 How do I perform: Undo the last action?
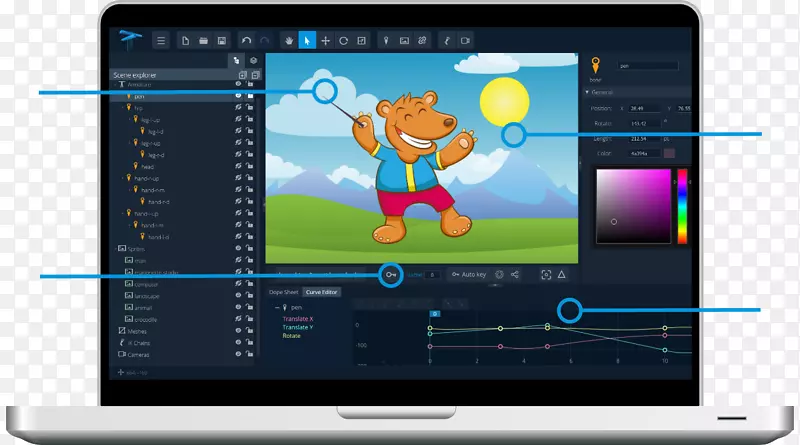(x=246, y=41)
